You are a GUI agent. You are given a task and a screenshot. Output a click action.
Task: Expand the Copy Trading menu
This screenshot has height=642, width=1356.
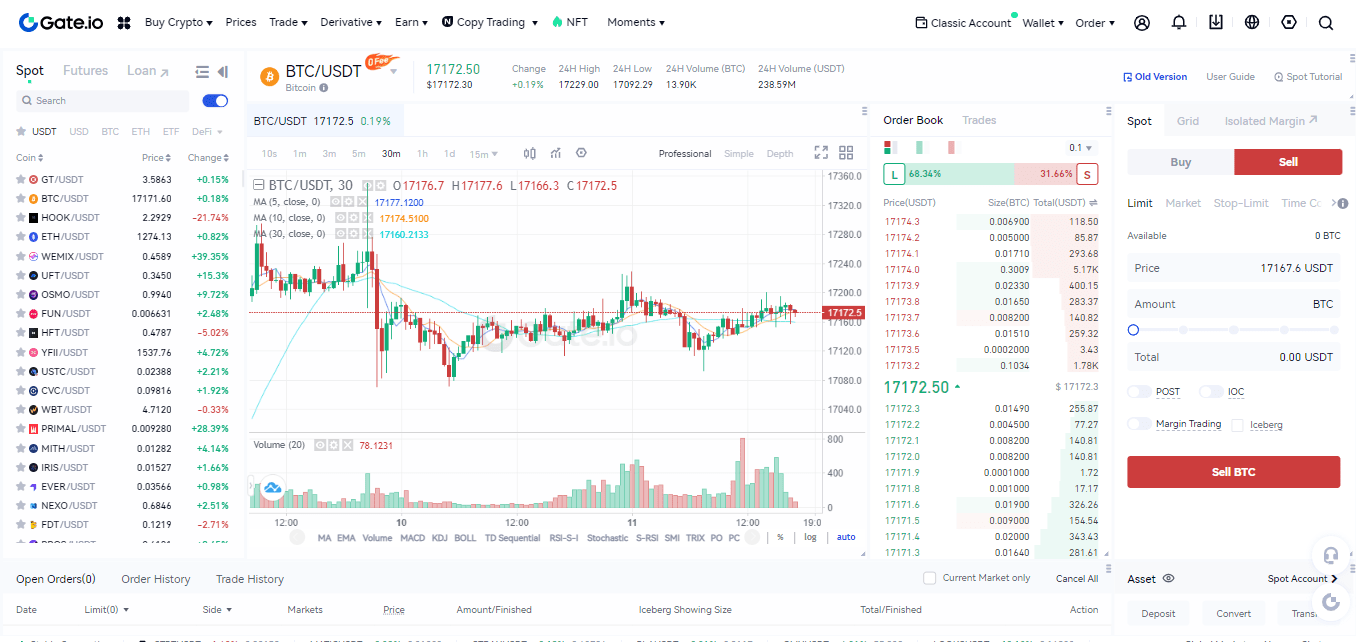click(x=490, y=21)
